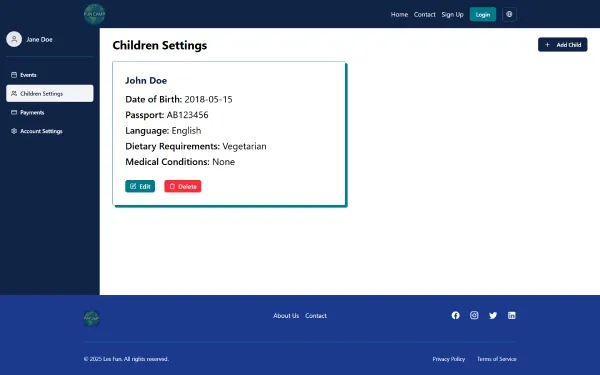Open the Facebook page from footer icon
Viewport: 600px width, 375px height.
tap(455, 315)
